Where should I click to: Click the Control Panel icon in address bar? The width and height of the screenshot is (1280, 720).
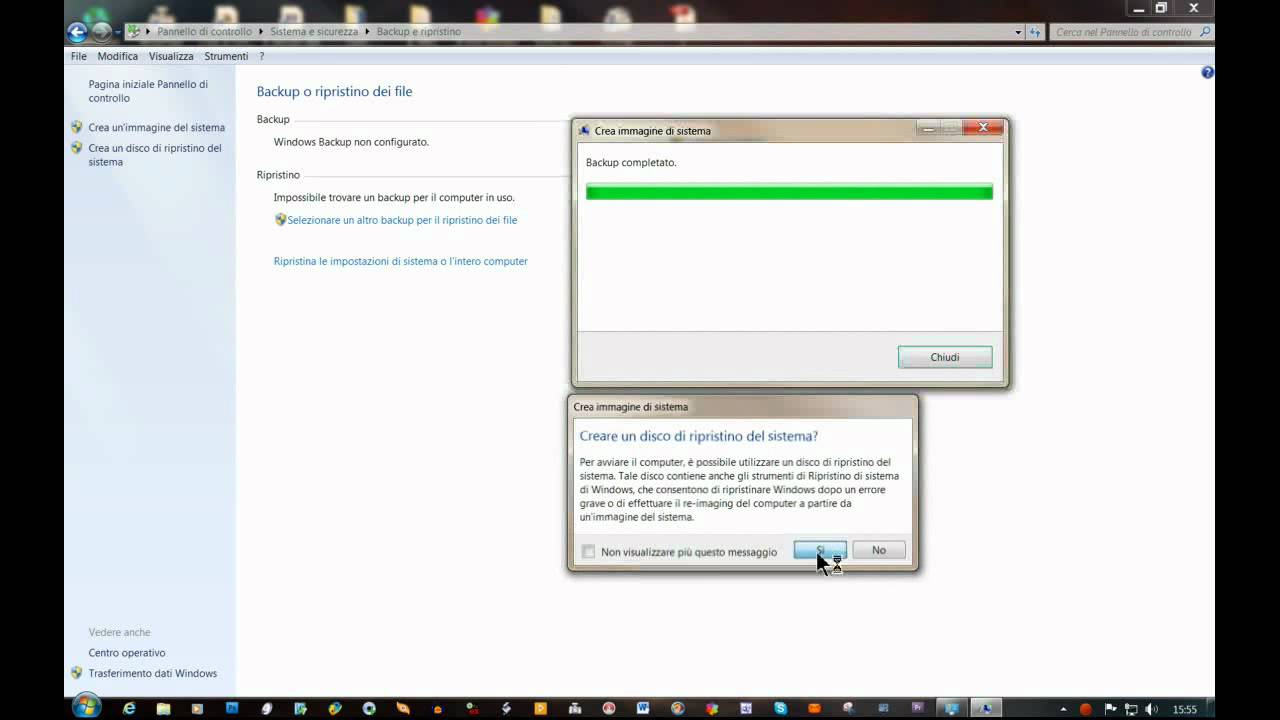pos(134,32)
